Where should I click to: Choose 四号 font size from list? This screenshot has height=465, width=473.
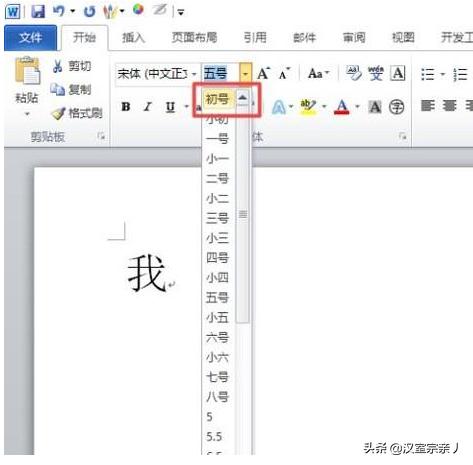pos(217,258)
